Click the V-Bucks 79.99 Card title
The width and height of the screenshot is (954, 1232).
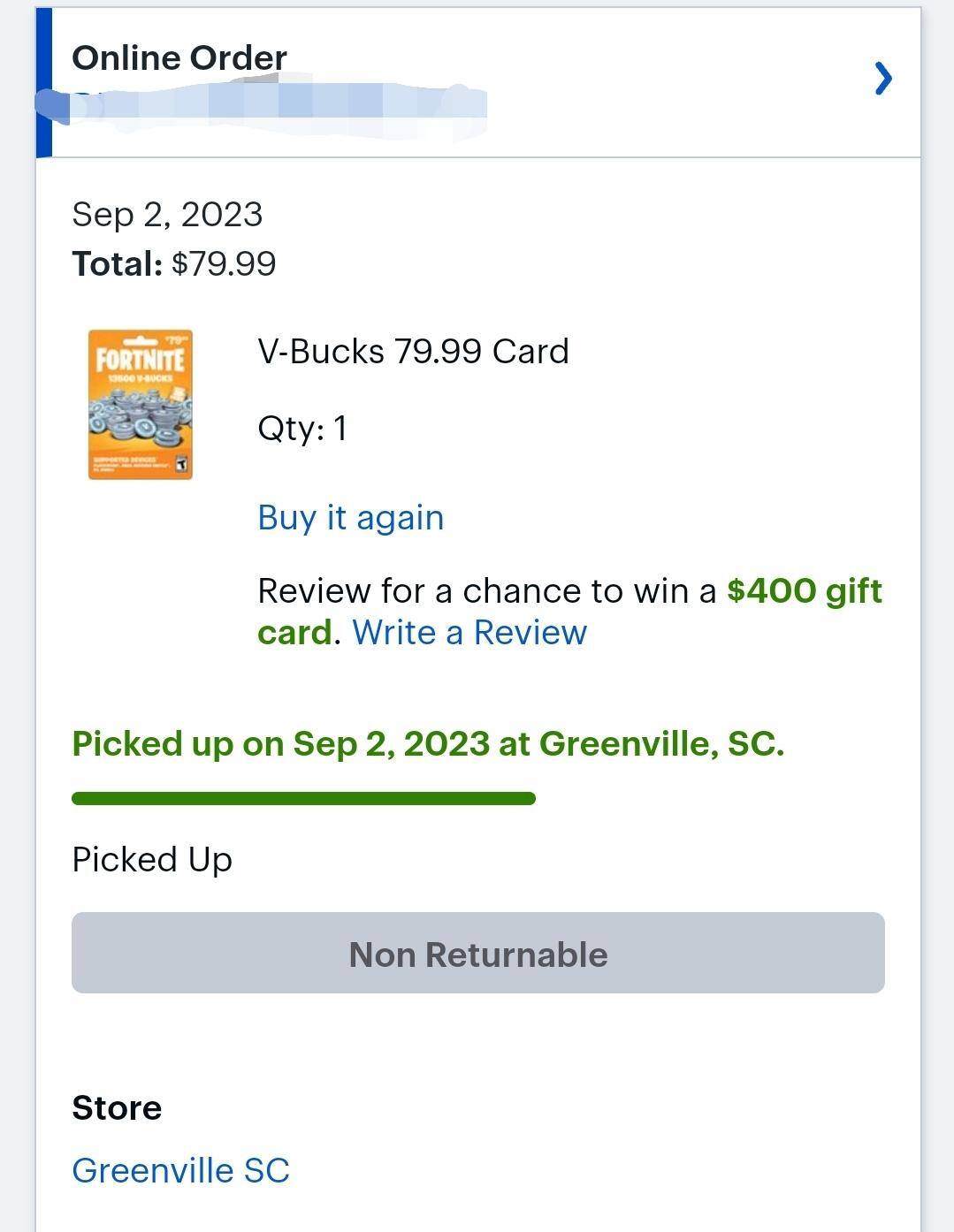pyautogui.click(x=413, y=352)
